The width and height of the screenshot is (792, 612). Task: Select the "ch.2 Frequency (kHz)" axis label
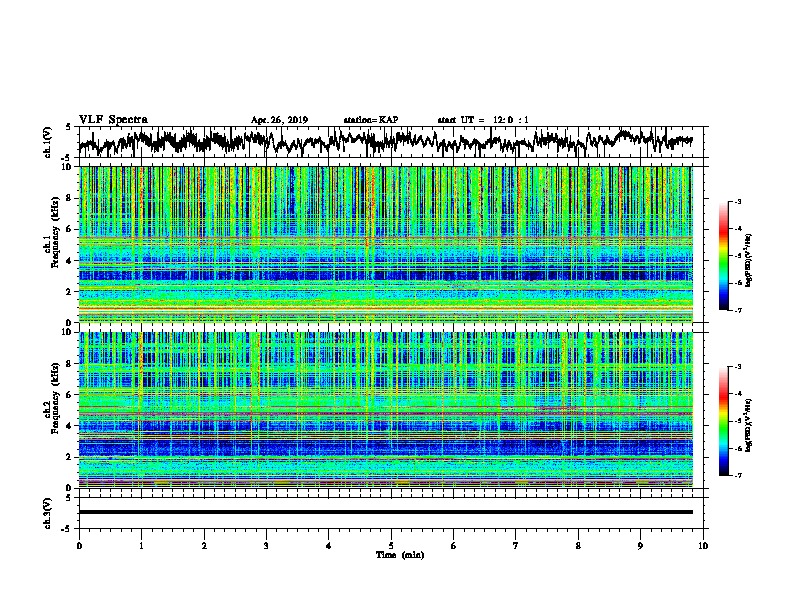pyautogui.click(x=52, y=398)
